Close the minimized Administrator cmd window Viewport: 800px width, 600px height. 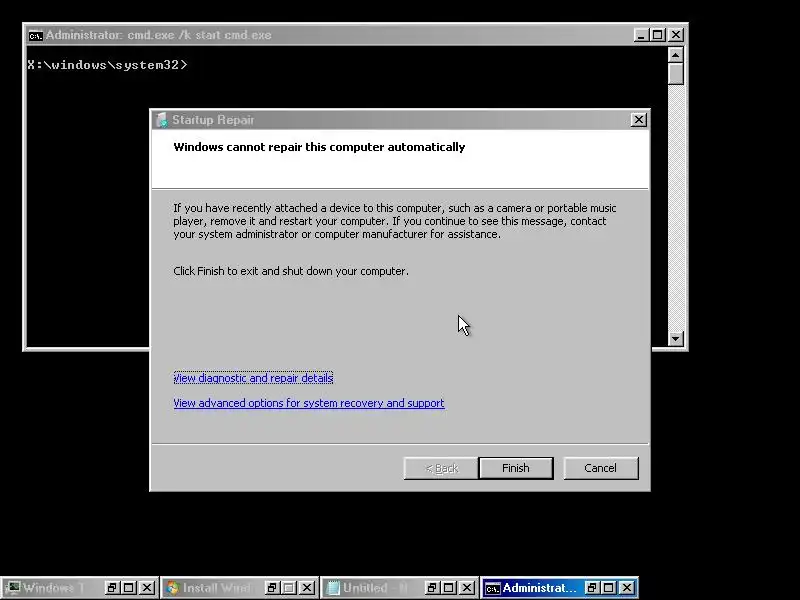(x=627, y=588)
